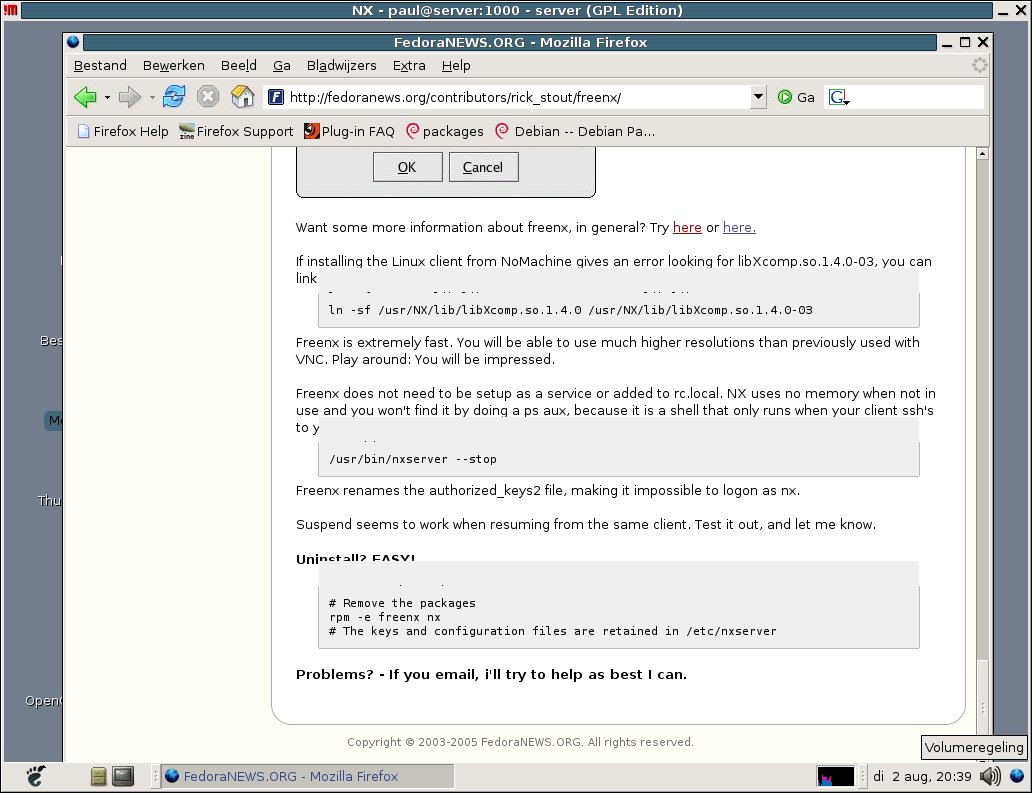
Task: Click the greyed Stop loading icon
Action: click(x=208, y=97)
